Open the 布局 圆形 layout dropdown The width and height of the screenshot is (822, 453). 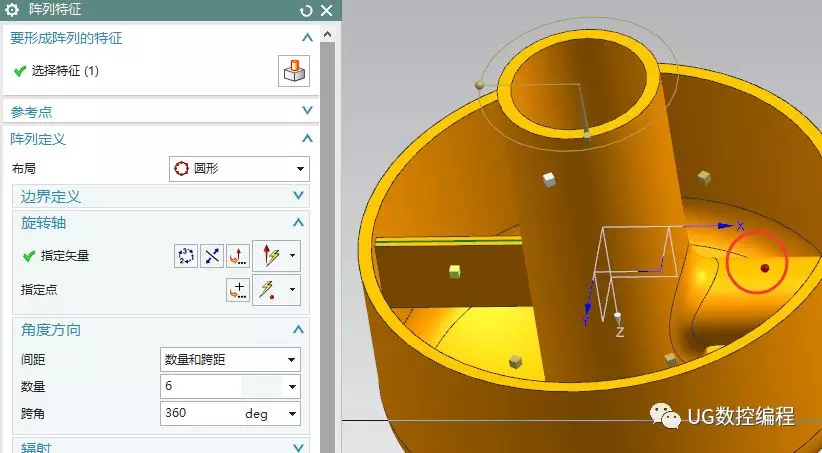[x=240, y=169]
